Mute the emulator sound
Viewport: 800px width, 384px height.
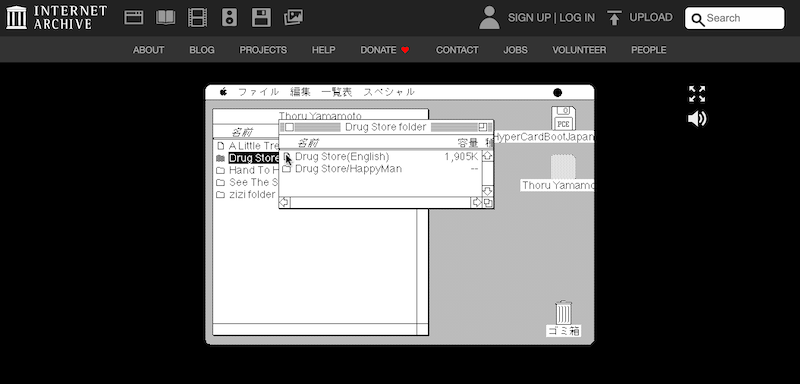[x=697, y=119]
